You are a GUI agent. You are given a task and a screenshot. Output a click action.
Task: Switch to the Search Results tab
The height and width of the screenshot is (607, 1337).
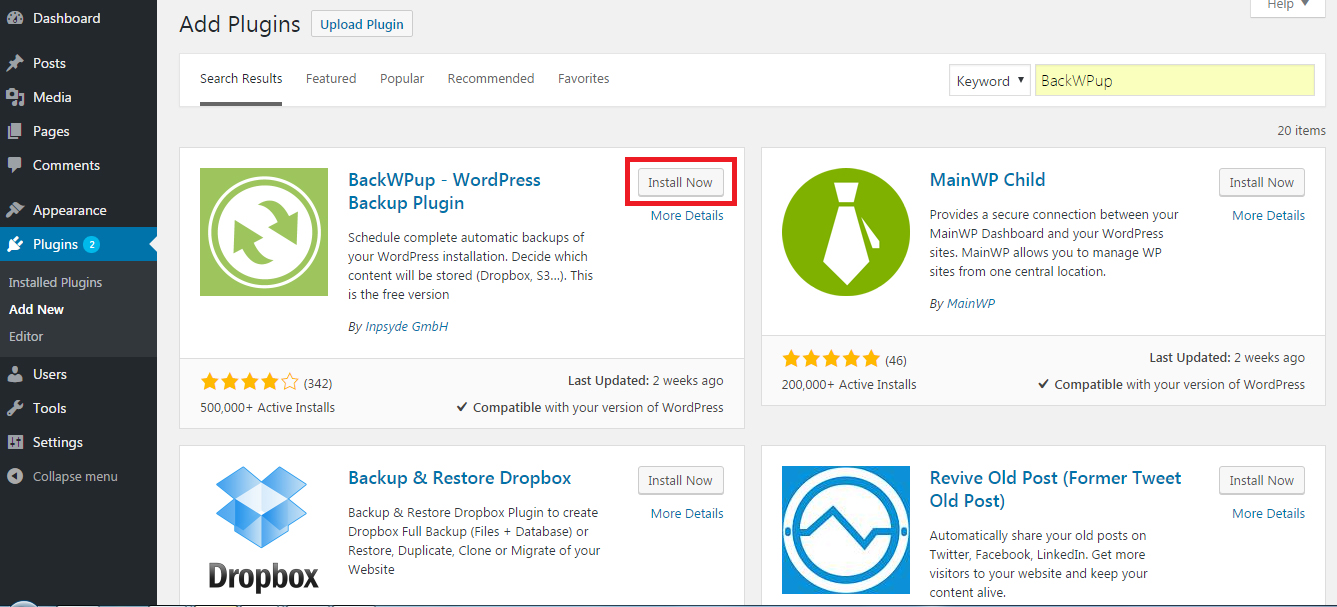241,79
